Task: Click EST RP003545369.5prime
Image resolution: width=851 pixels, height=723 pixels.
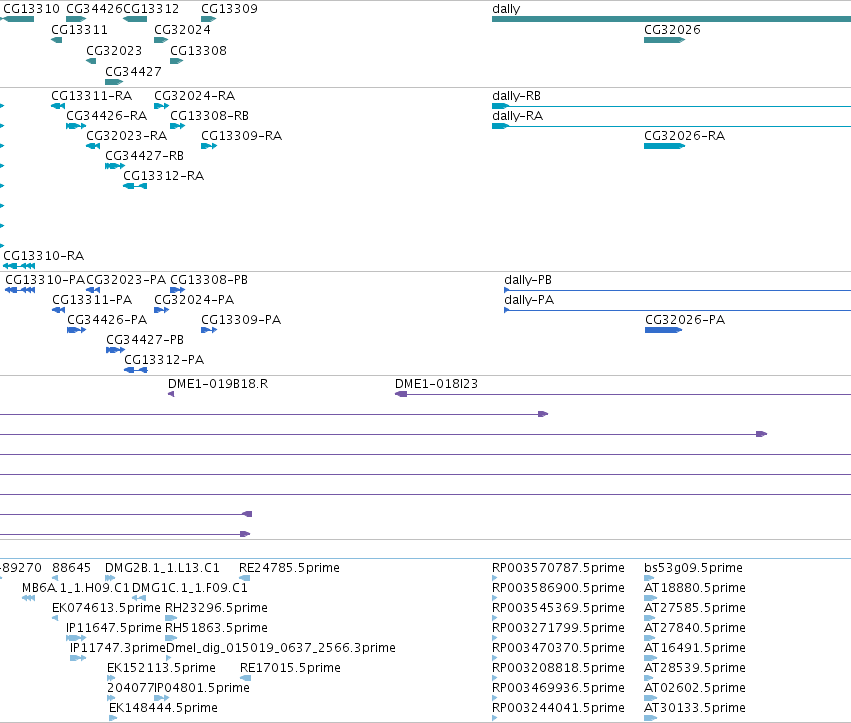Action: [x=495, y=618]
